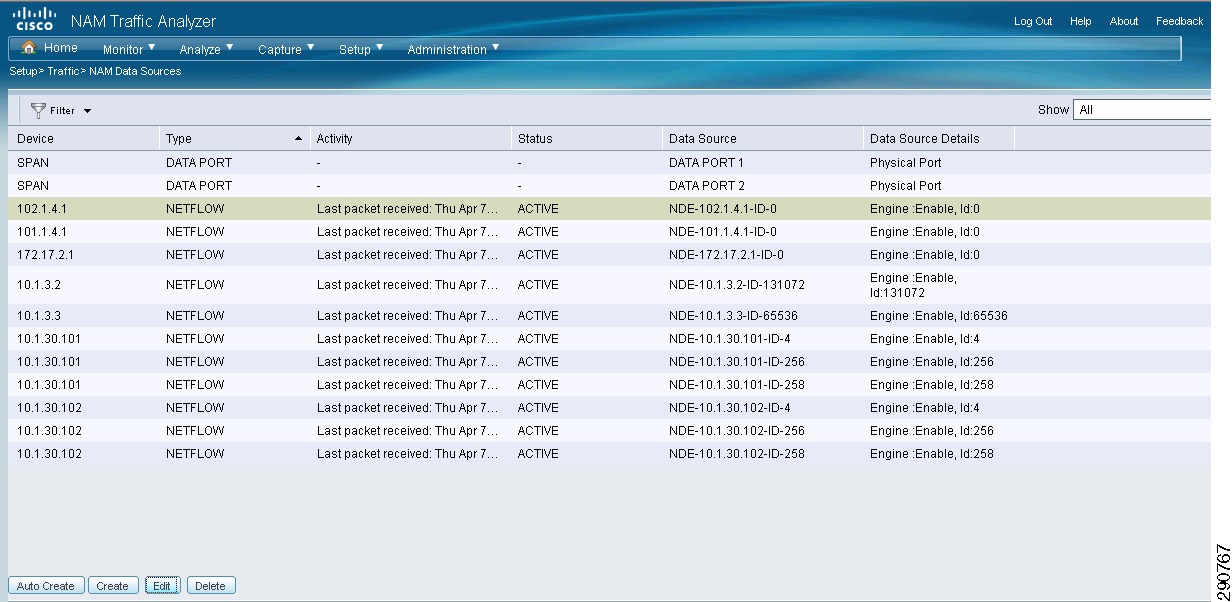Click the Edit button
This screenshot has width=1232, height=602.
coord(161,586)
